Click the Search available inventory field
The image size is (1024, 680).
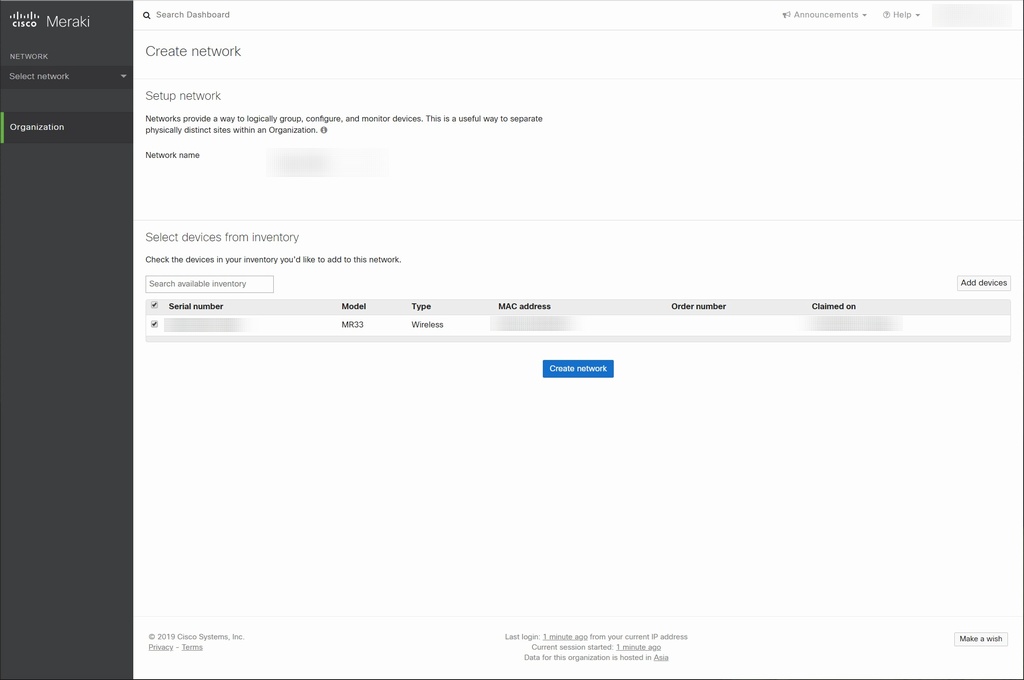click(210, 284)
